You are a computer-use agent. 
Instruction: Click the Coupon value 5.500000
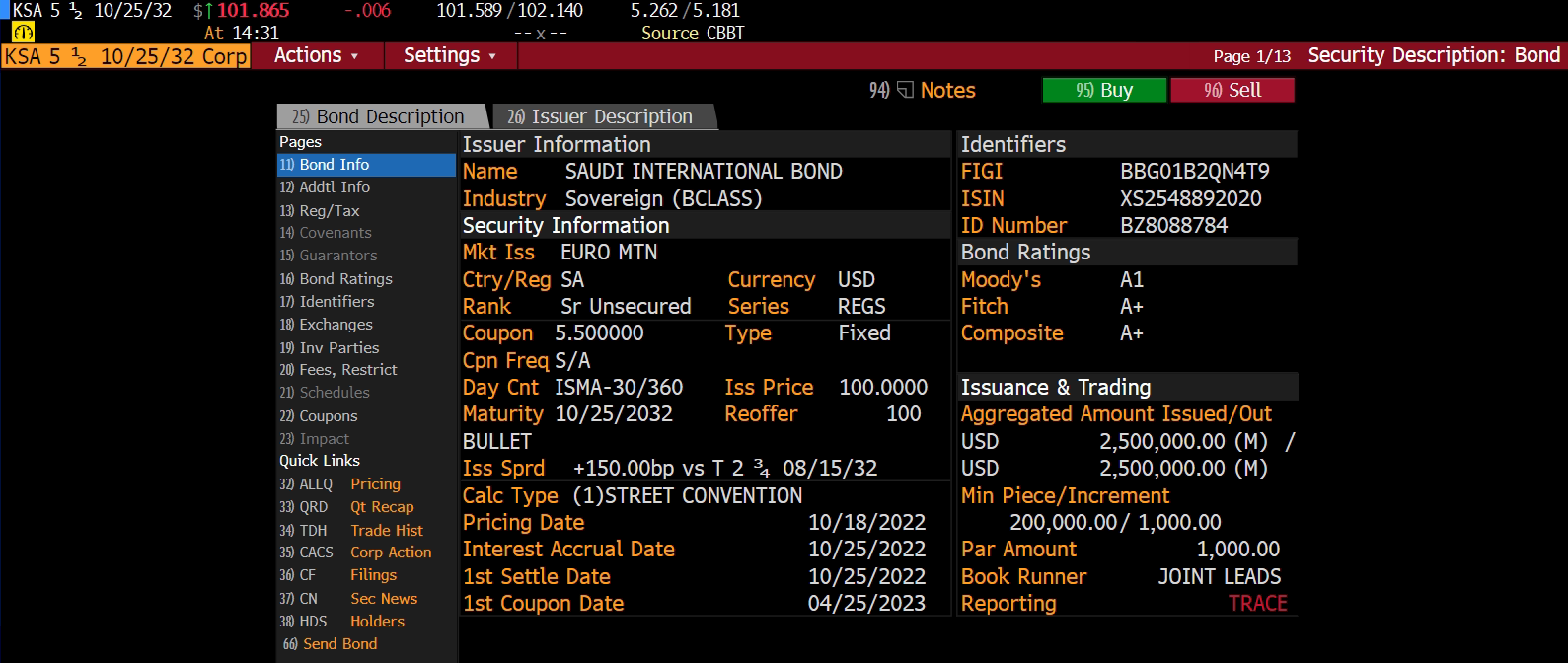point(599,333)
